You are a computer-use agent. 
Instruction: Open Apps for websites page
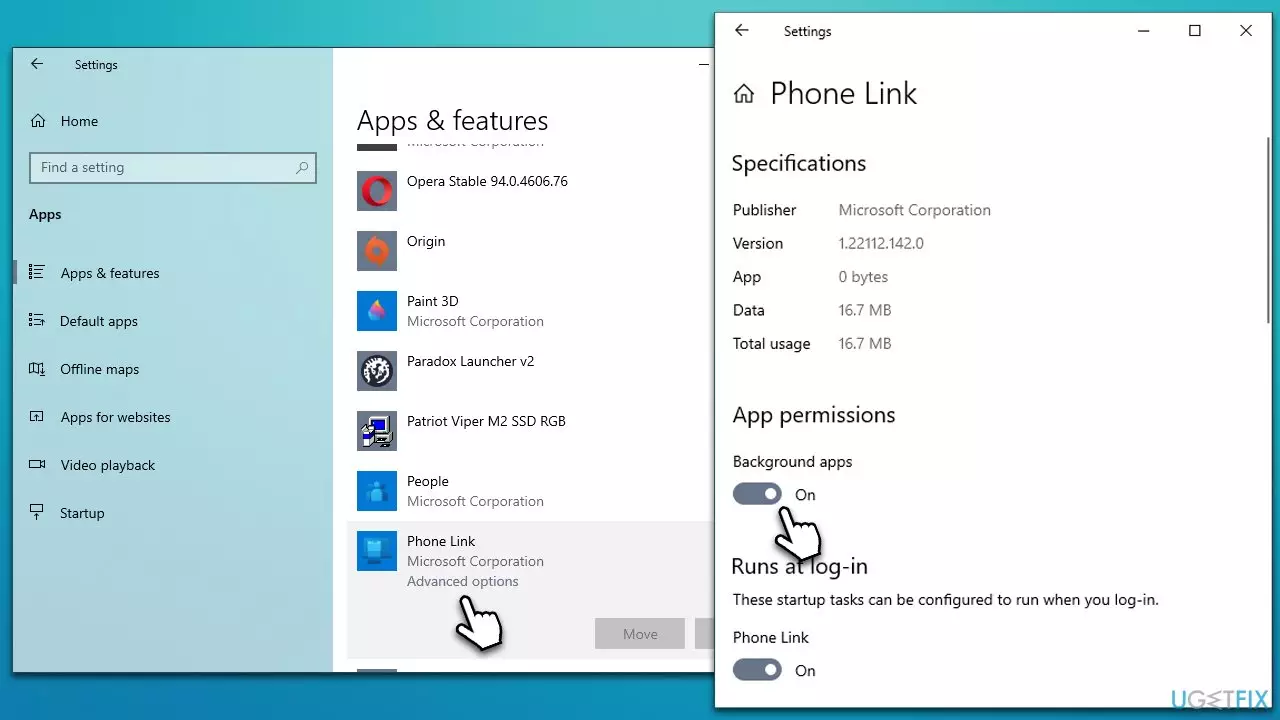116,417
